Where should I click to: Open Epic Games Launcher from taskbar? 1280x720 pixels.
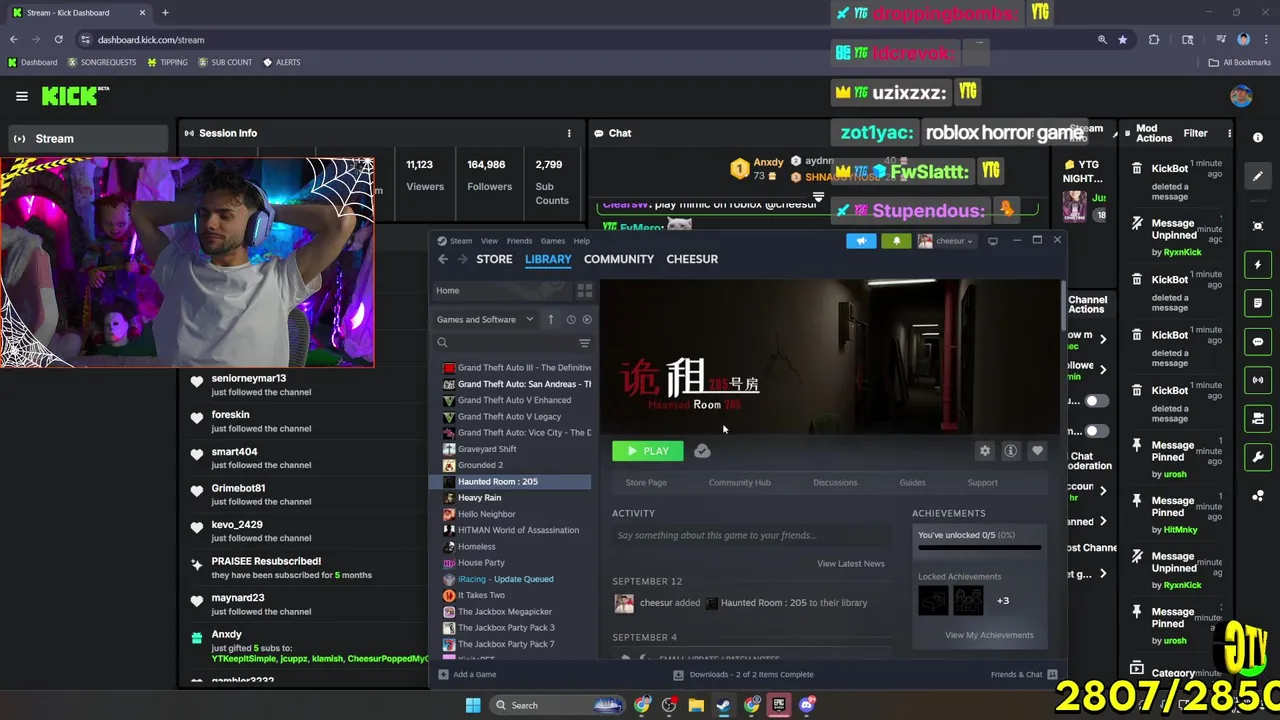(x=778, y=705)
